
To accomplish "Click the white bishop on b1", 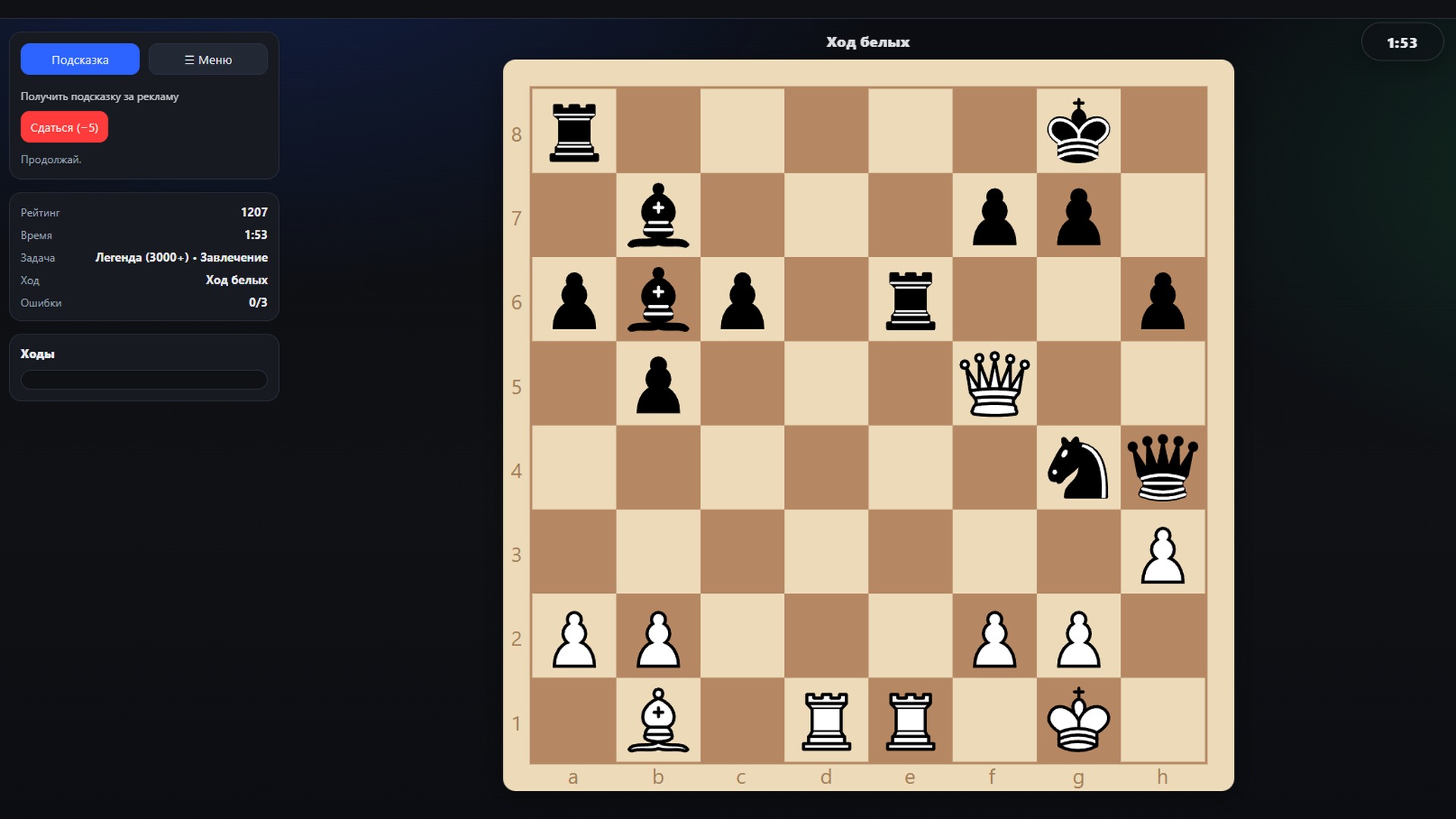I will click(658, 720).
